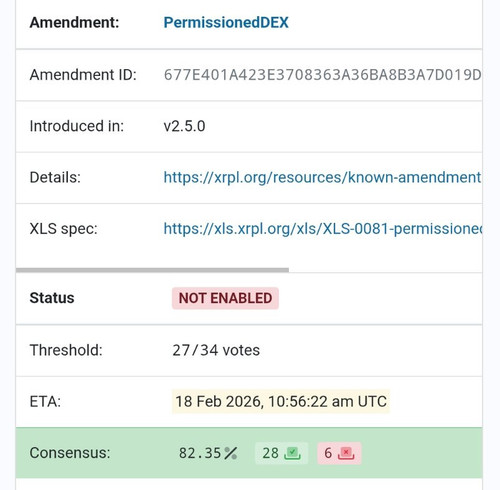500x490 pixels.
Task: Open the xrpl.org known-amendments details link
Action: (322, 177)
